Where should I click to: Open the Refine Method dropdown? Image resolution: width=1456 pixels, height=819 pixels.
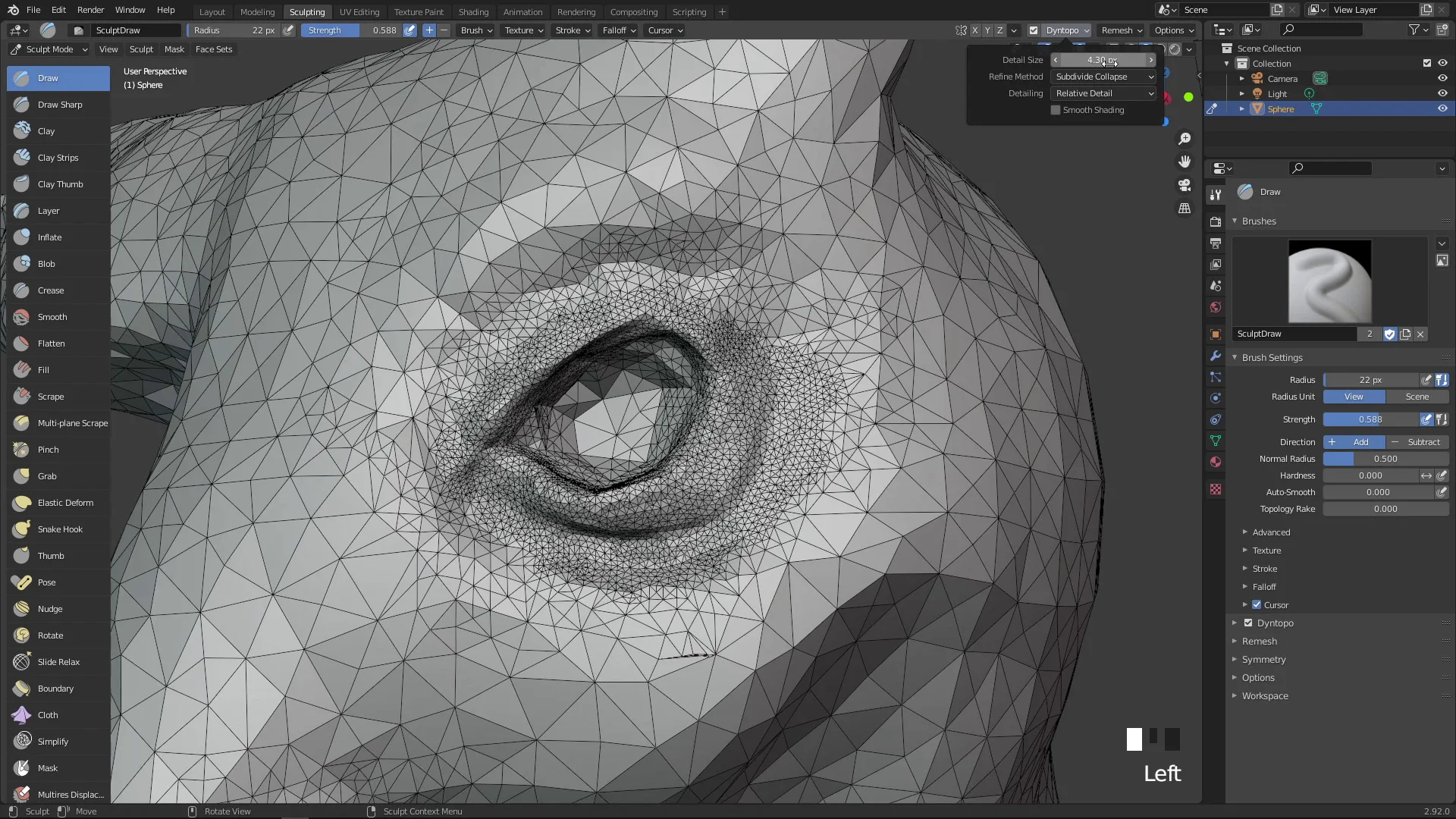(x=1103, y=77)
